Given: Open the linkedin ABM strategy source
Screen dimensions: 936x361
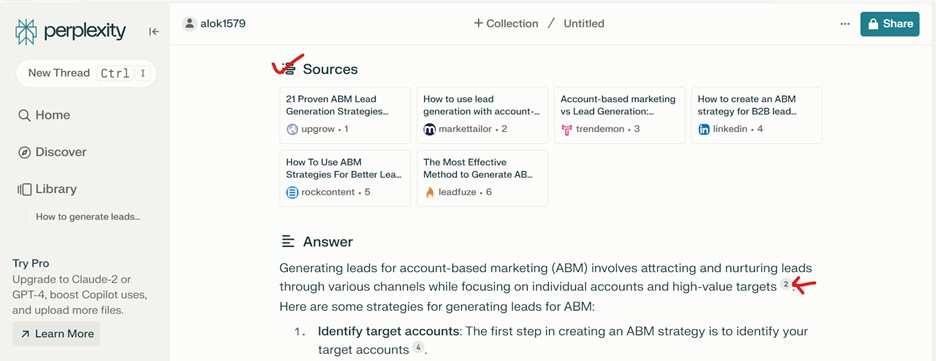Looking at the screenshot, I should coord(757,115).
